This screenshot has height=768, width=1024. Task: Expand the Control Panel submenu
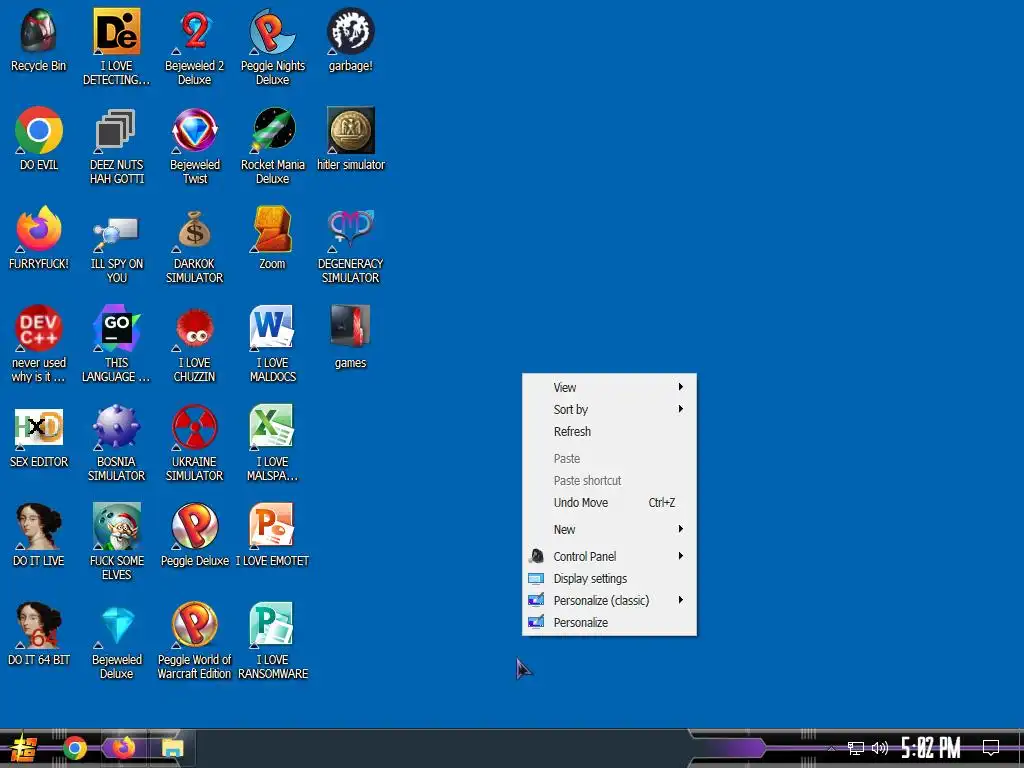tap(609, 556)
